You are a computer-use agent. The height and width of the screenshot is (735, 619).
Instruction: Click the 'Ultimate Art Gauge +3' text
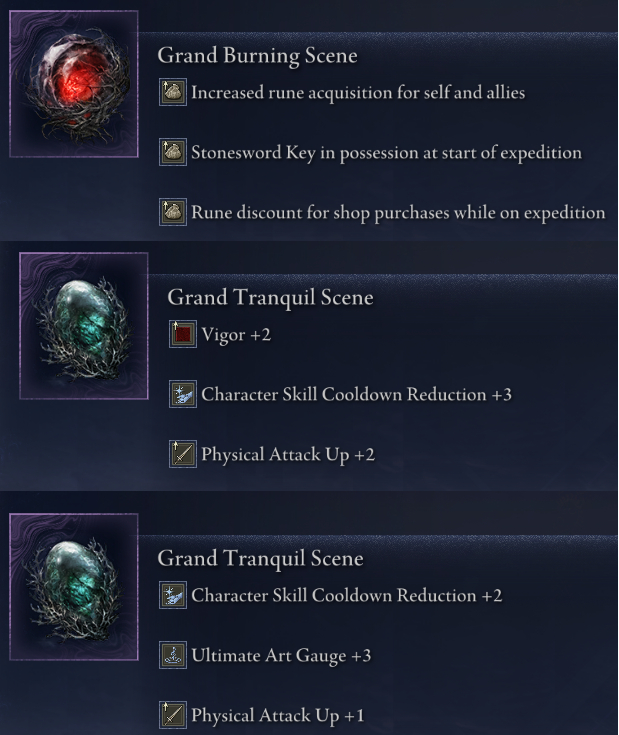[x=282, y=656]
